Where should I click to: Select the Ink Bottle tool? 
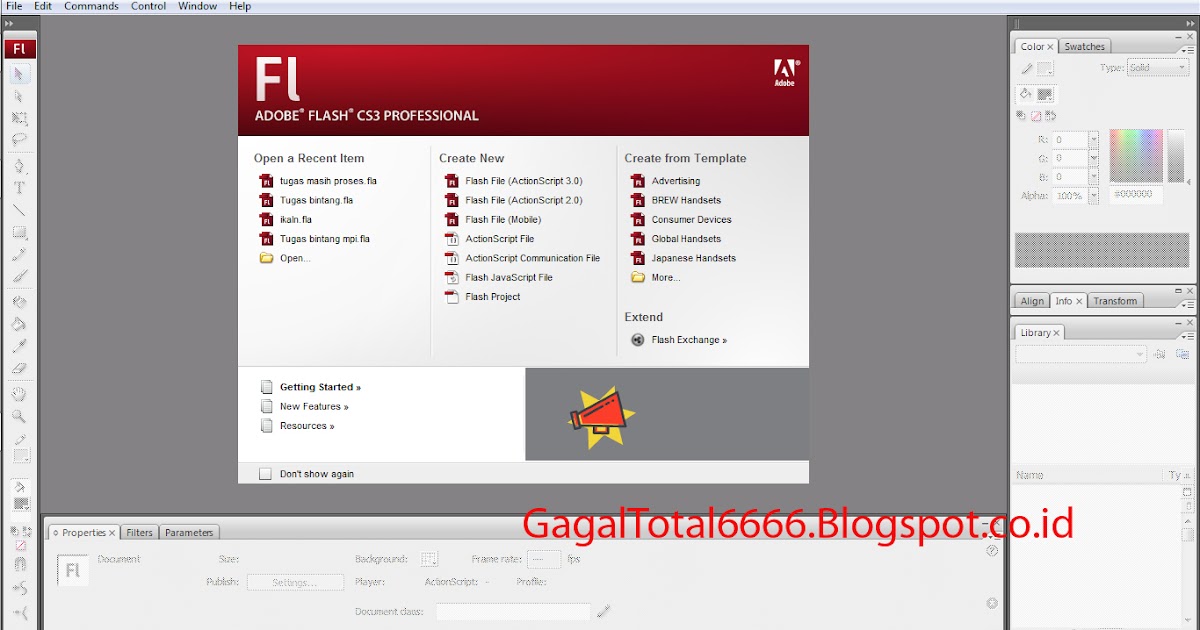(19, 302)
